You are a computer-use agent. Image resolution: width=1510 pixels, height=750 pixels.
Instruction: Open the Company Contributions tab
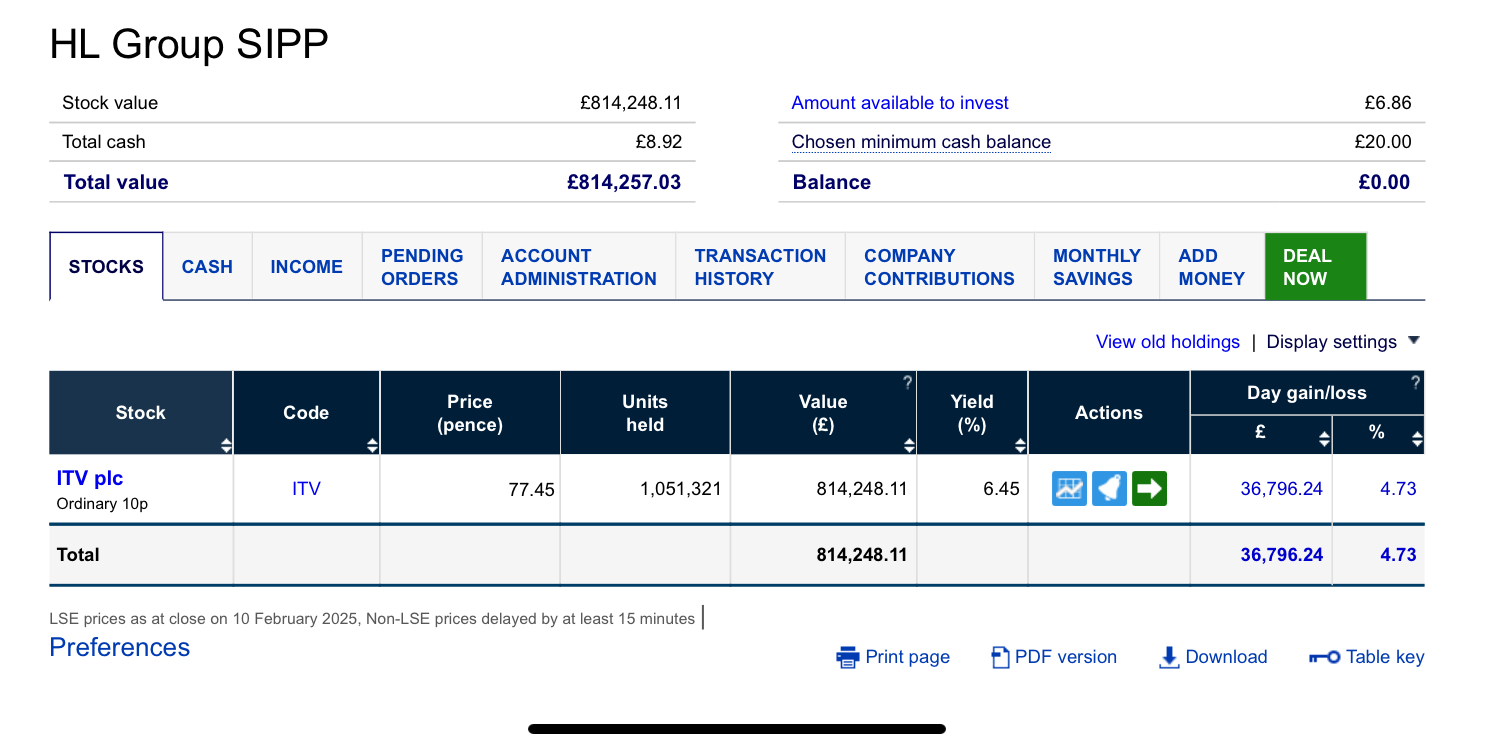point(939,267)
